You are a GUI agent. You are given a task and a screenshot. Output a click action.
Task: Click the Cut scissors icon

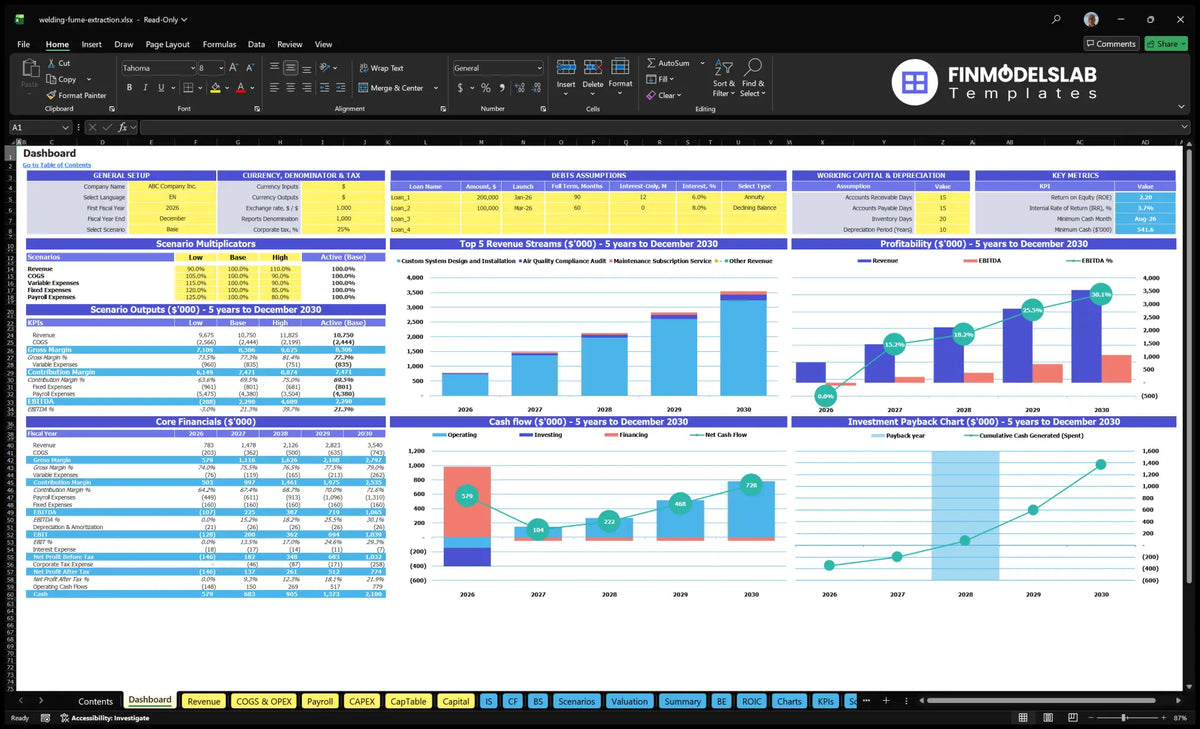pos(50,63)
